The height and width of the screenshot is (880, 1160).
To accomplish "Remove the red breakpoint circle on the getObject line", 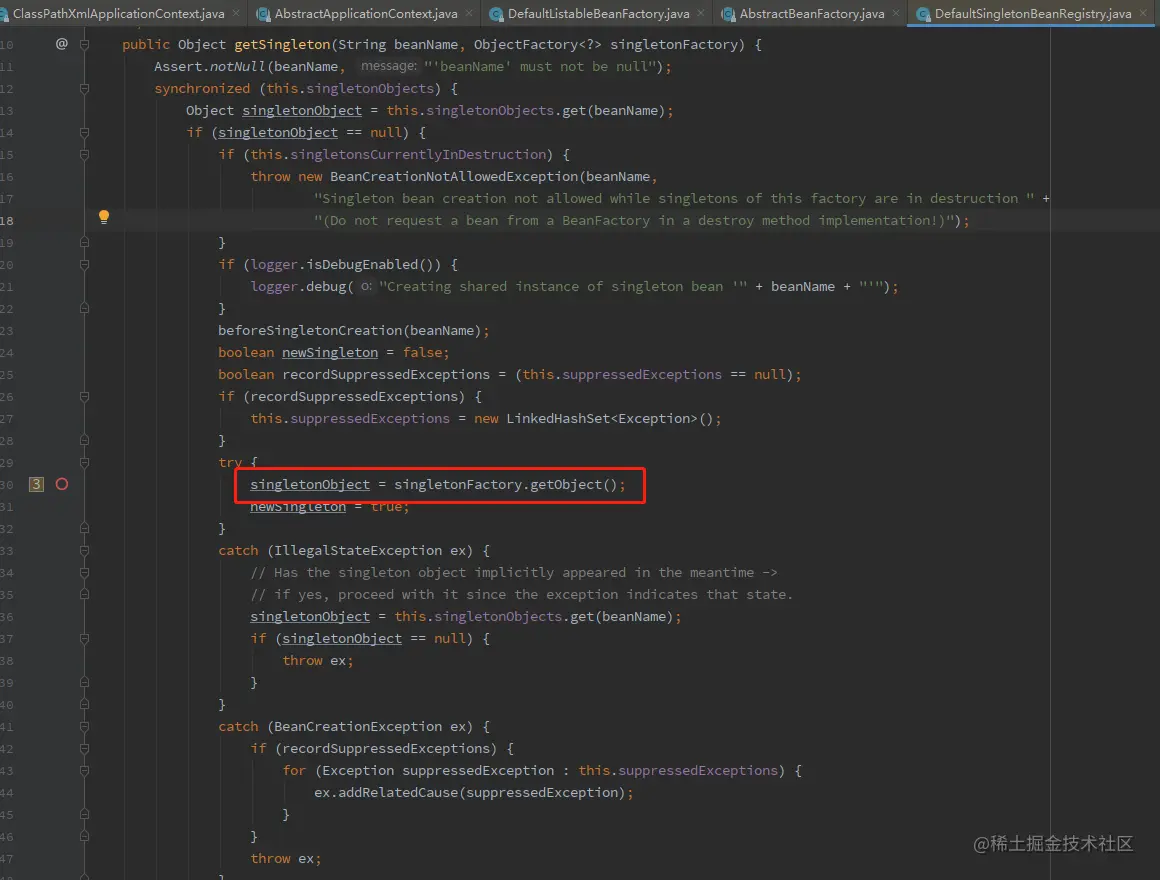I will coord(62,484).
